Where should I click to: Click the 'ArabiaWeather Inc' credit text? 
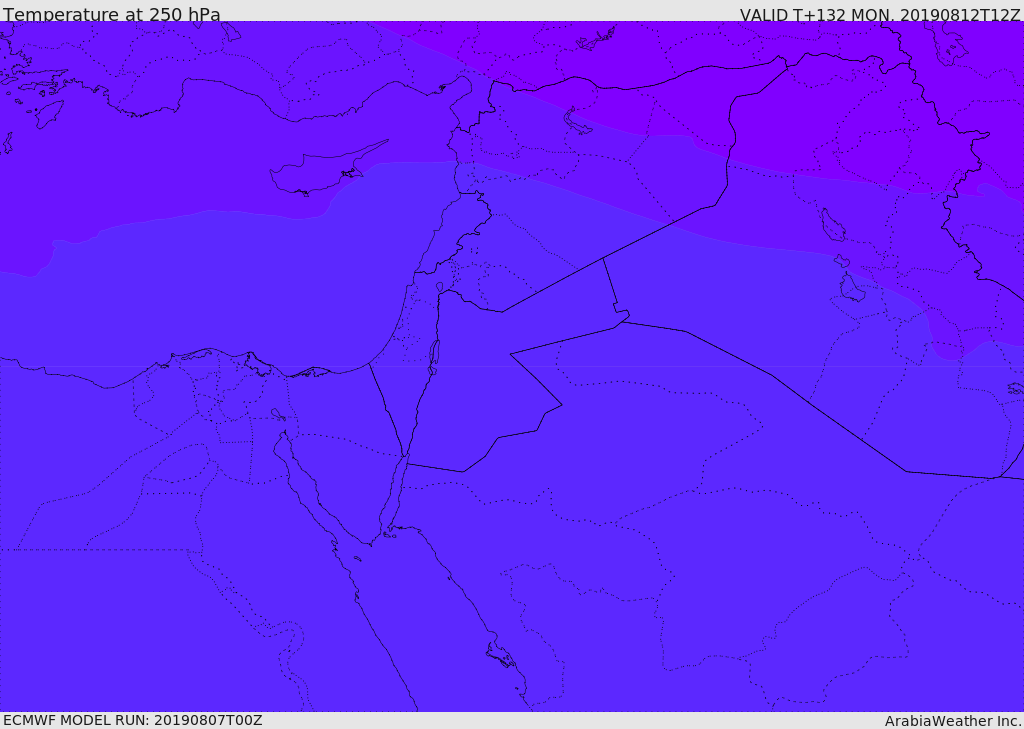[x=953, y=721]
